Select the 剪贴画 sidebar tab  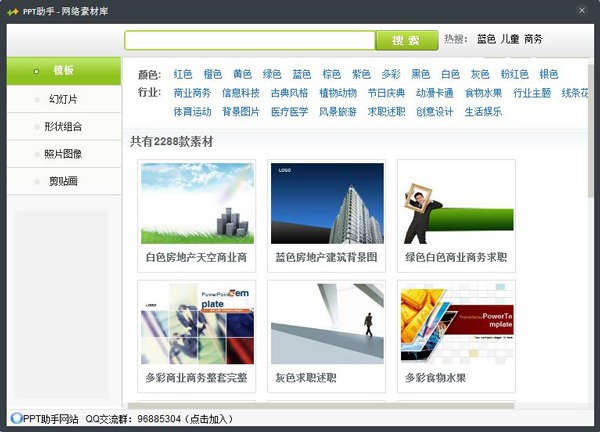64,181
